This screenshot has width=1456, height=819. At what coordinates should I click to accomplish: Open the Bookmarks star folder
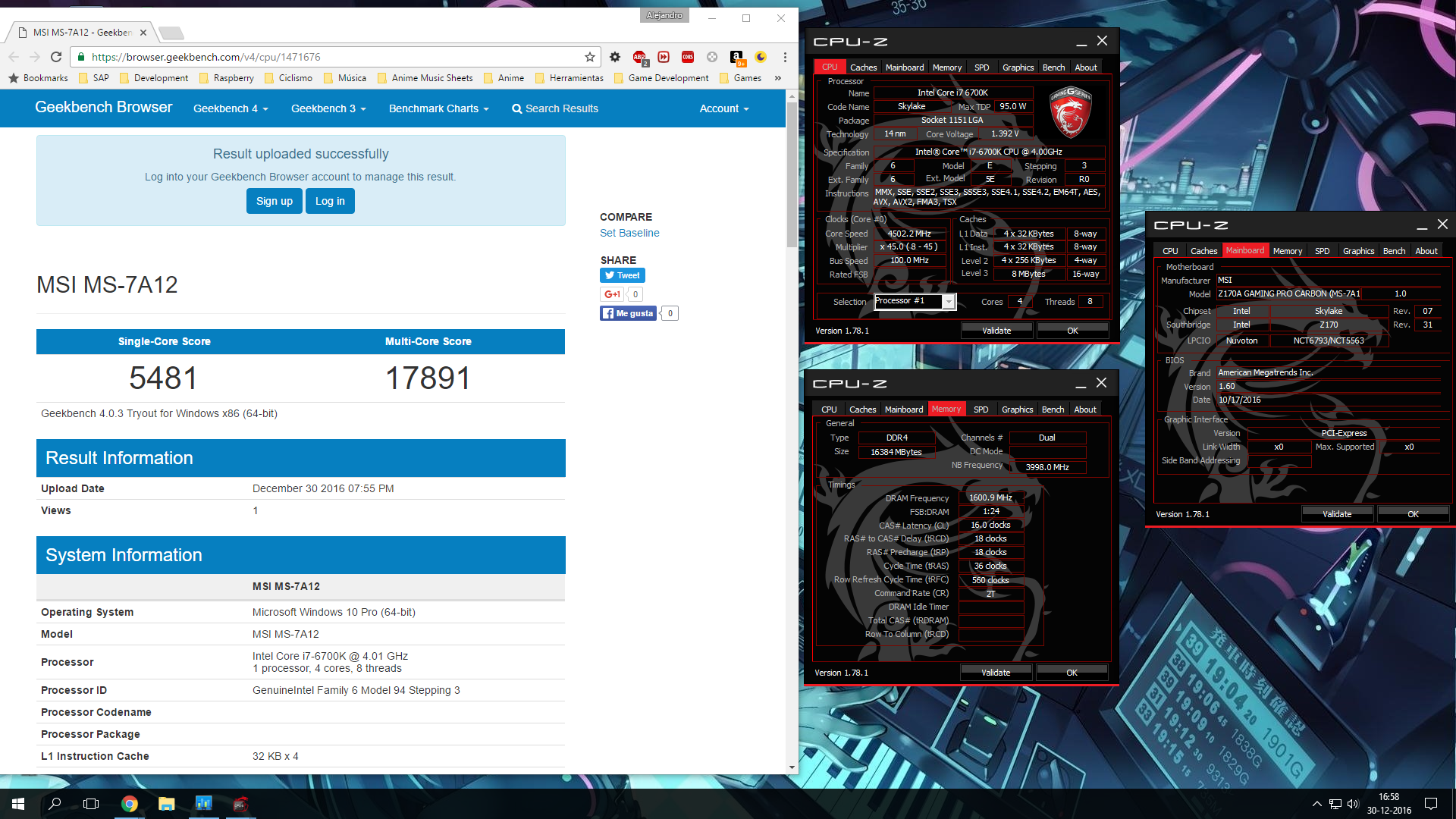(38, 78)
